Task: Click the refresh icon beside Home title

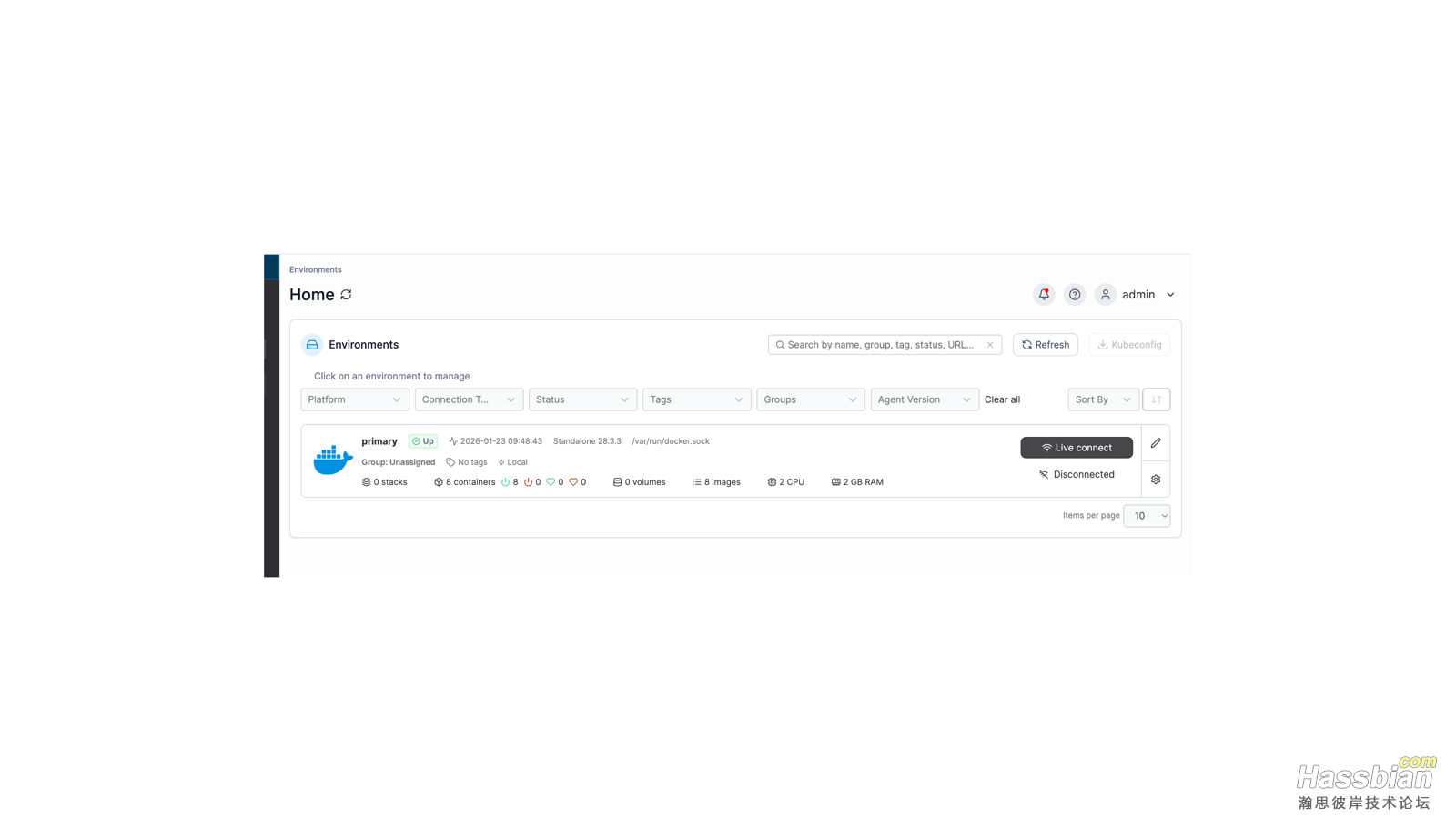Action: [346, 295]
